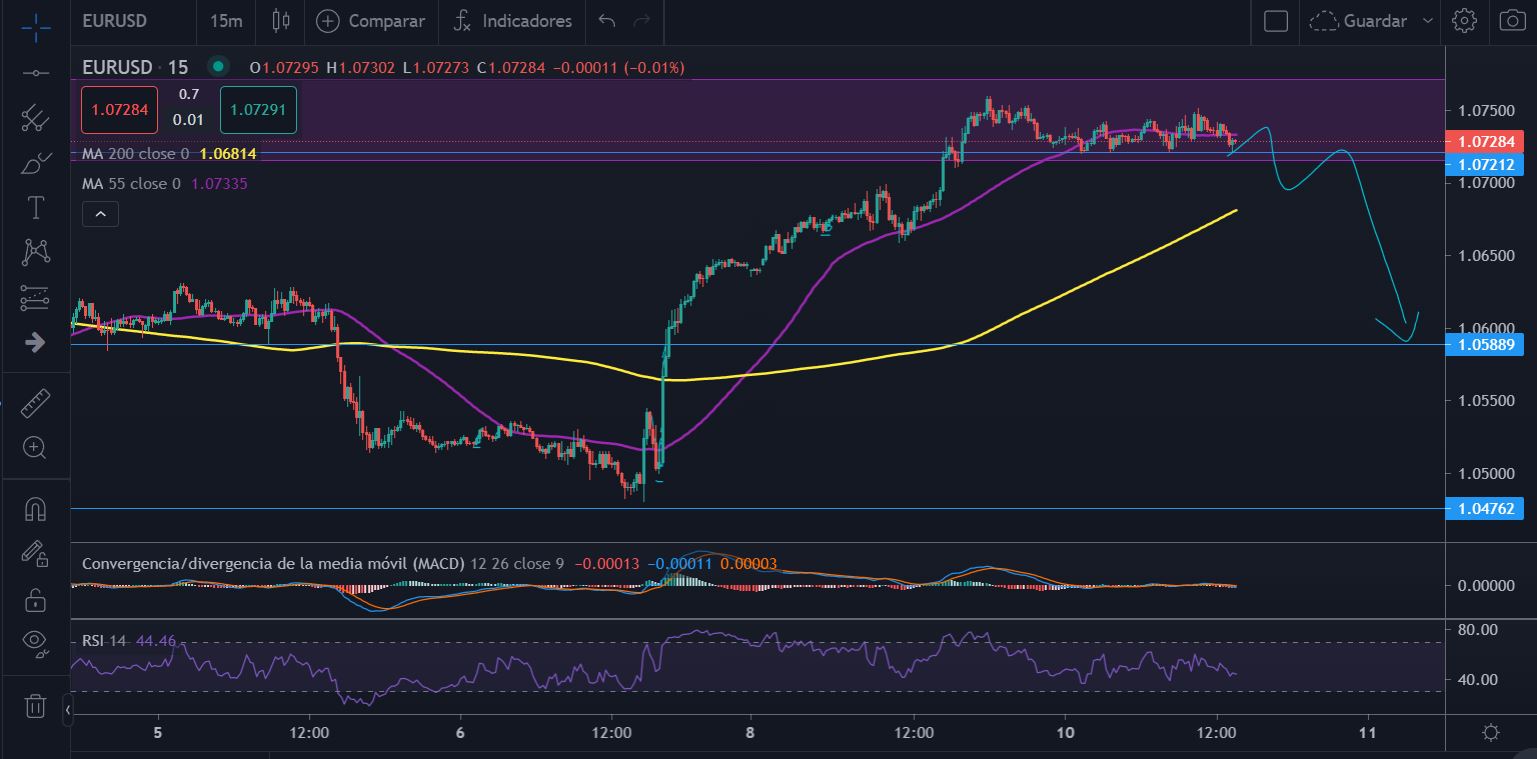
Task: Click the Guardar cloud icon
Action: coord(1323,21)
